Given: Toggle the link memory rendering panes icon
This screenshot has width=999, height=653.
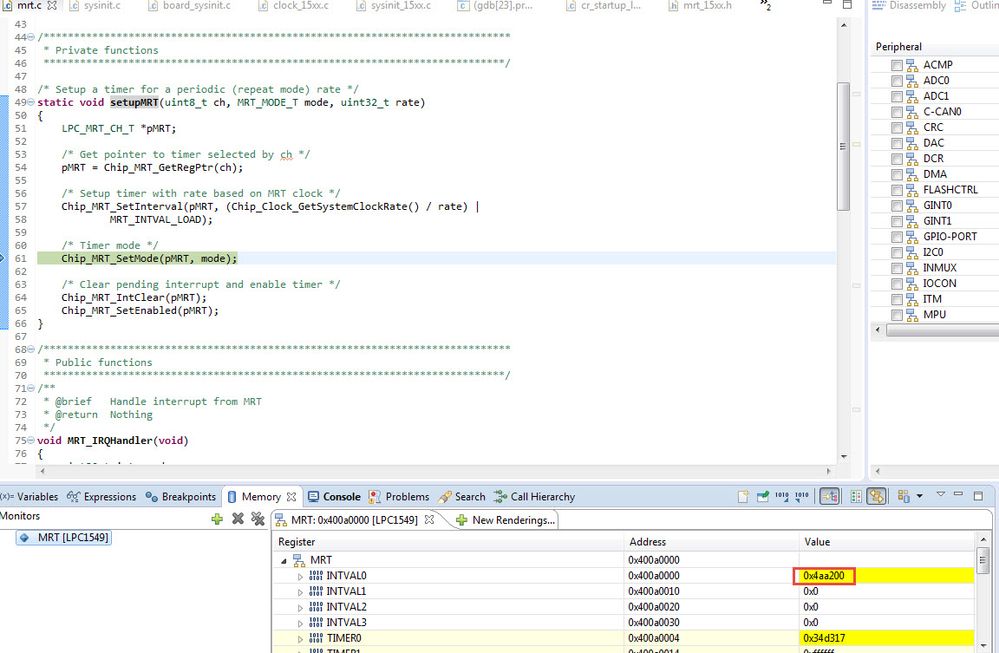Looking at the screenshot, I should 877,496.
